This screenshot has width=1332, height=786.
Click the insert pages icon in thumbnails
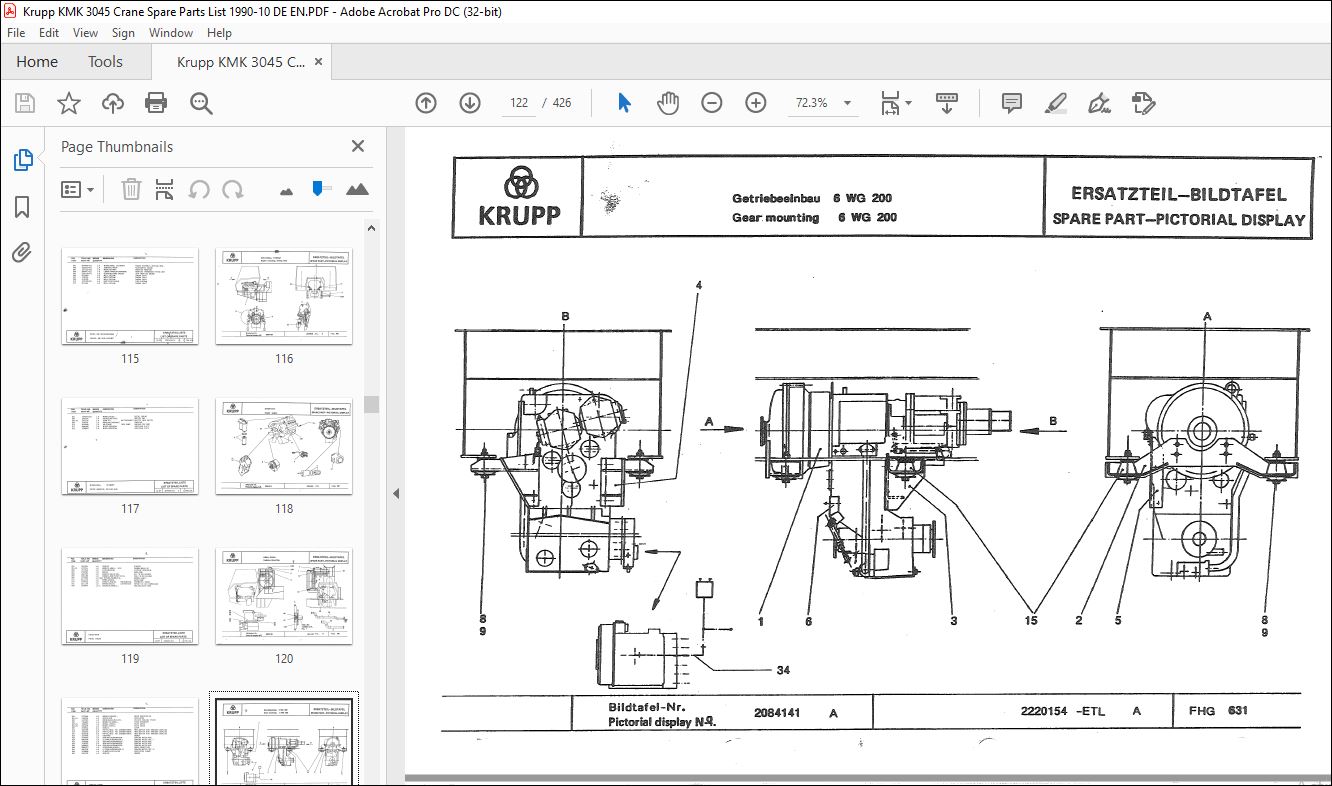pos(165,189)
